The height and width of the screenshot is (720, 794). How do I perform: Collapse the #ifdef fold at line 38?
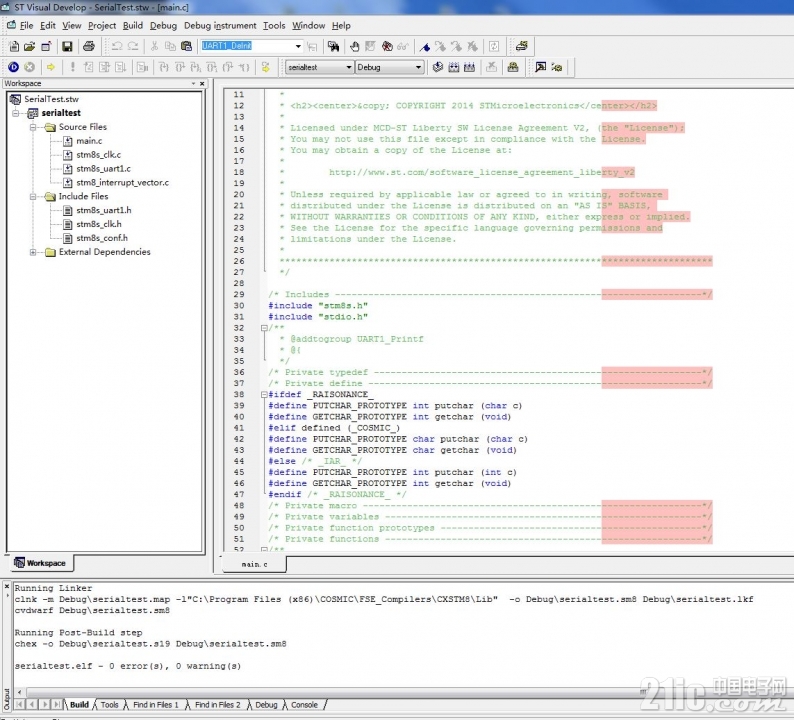(264, 394)
